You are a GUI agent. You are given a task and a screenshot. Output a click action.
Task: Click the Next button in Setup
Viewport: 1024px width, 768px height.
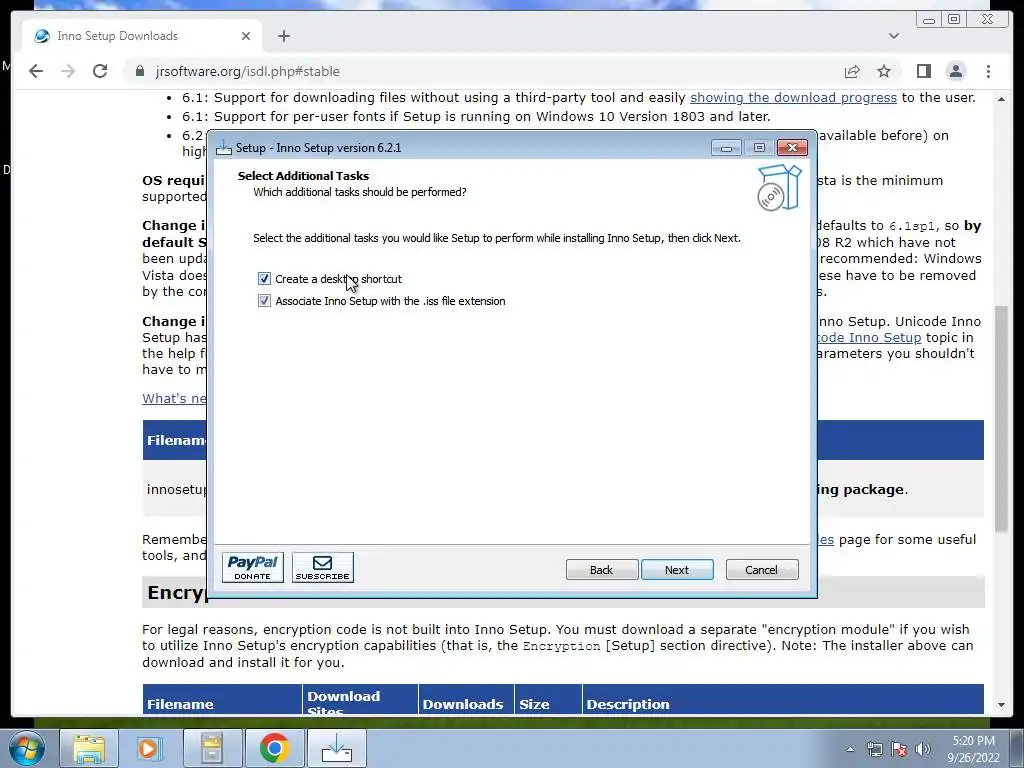[x=677, y=569]
